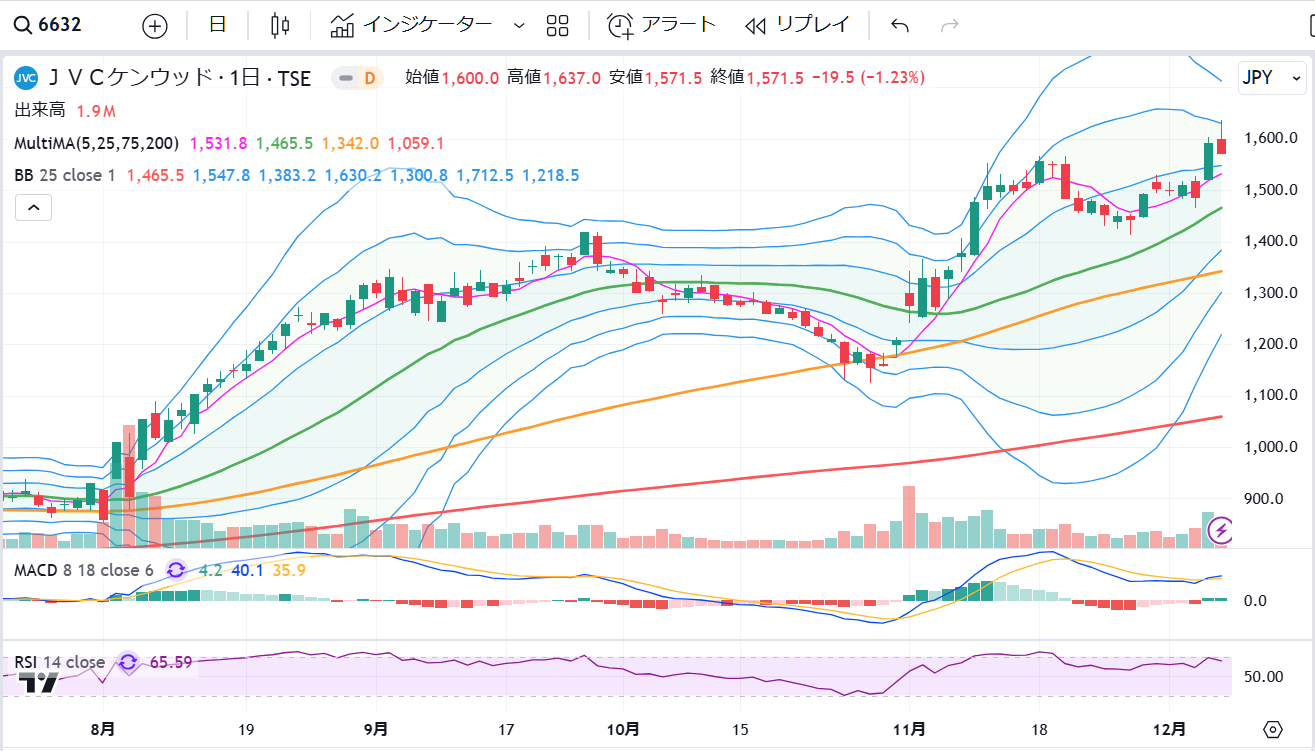Create an alert with アラート button
Image resolution: width=1315 pixels, height=751 pixels.
tap(662, 25)
